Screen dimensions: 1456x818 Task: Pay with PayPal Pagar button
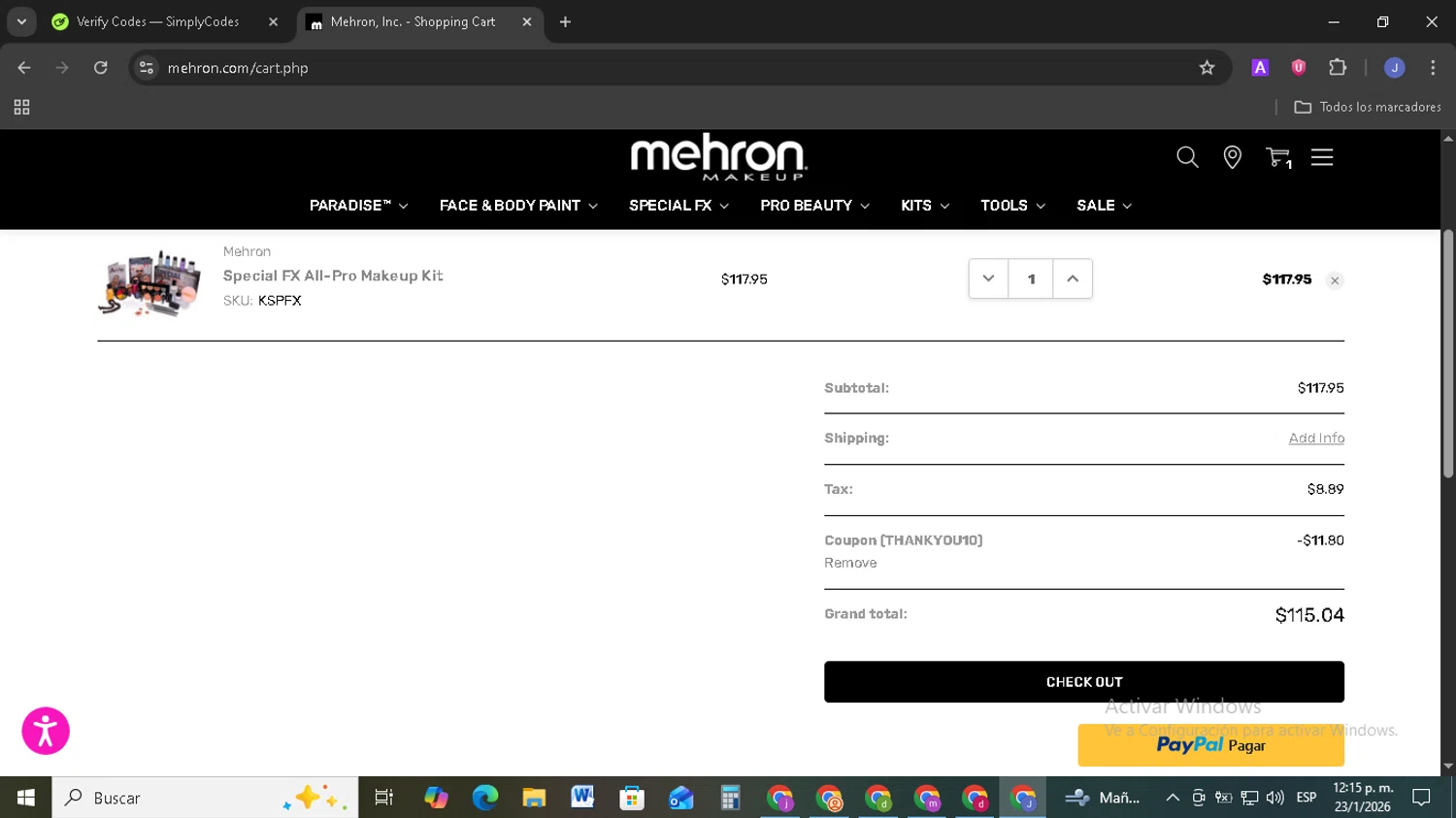pos(1210,745)
